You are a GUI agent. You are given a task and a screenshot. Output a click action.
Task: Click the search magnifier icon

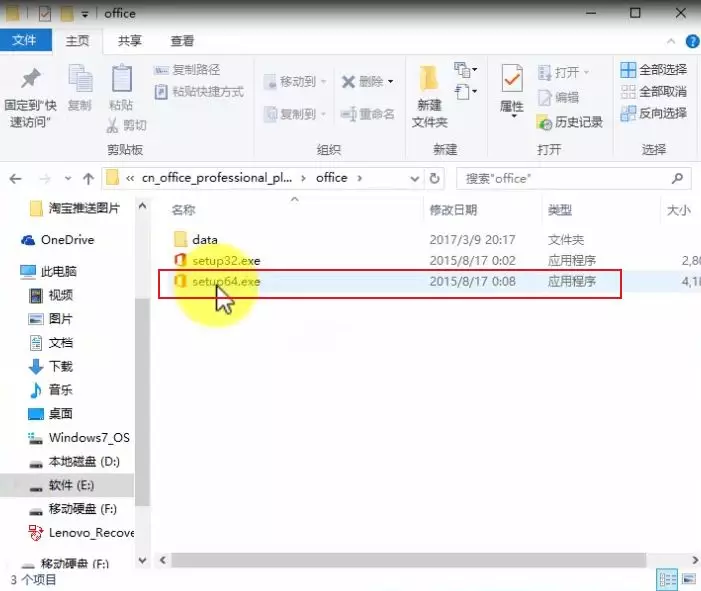click(x=677, y=178)
